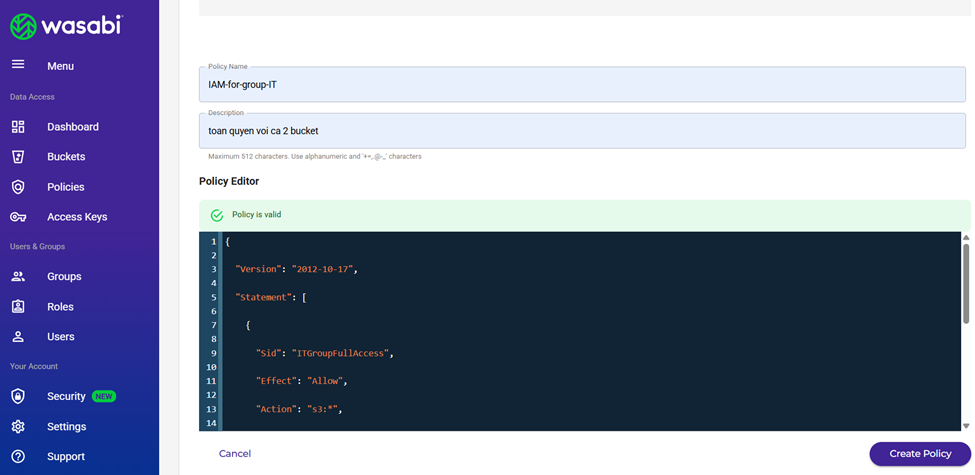
Task: Toggle the hamburger Menu icon
Action: [18, 65]
